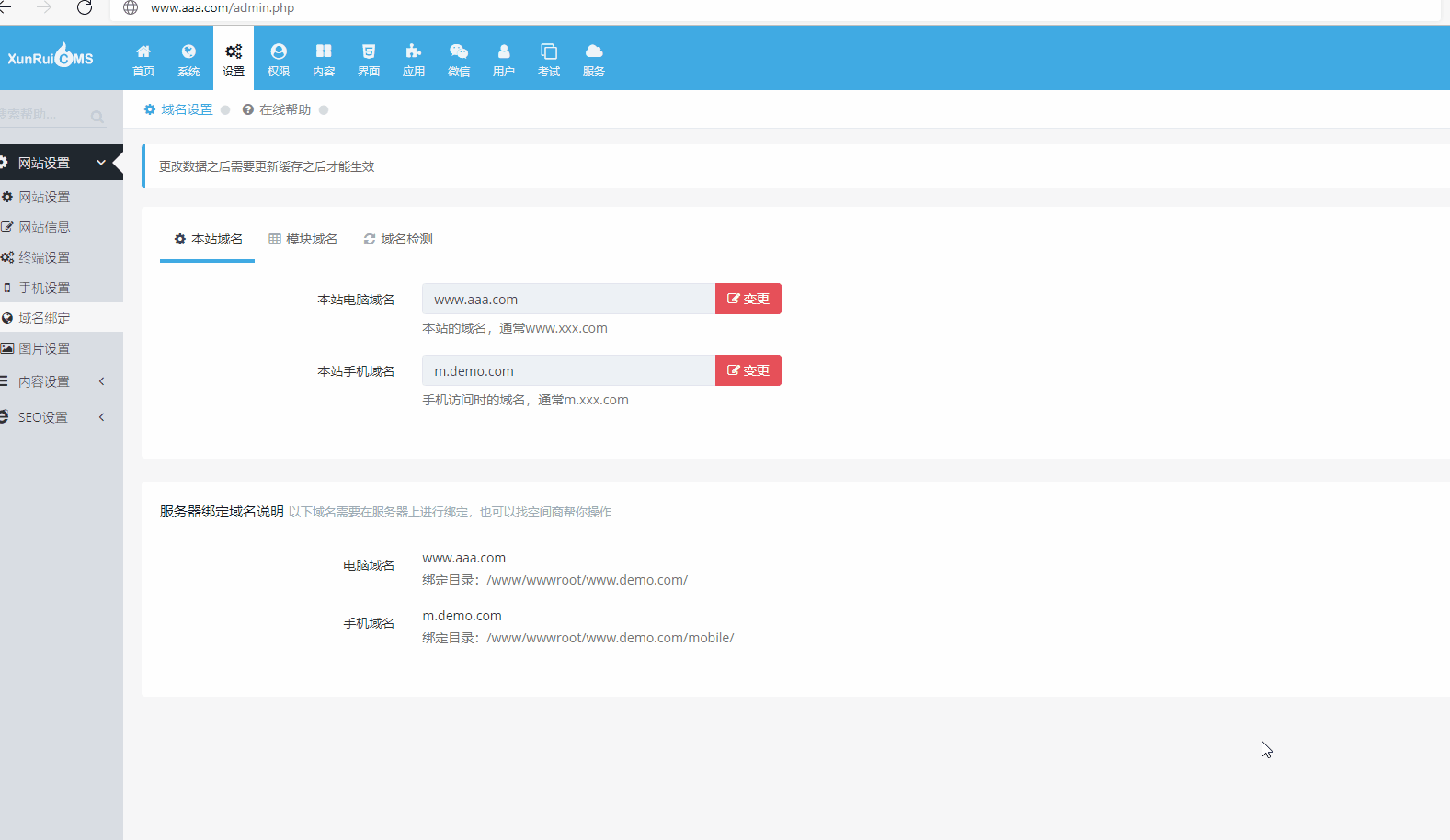Click 变更 button for 本站电脑域名
The width and height of the screenshot is (1450, 840).
(748, 299)
